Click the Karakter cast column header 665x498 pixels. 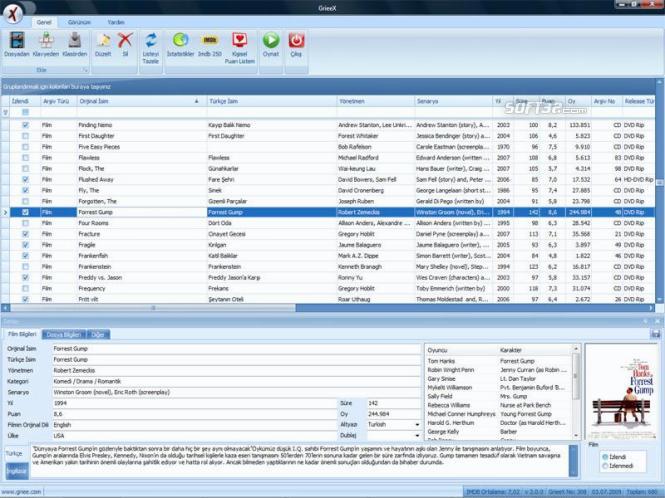click(x=535, y=350)
